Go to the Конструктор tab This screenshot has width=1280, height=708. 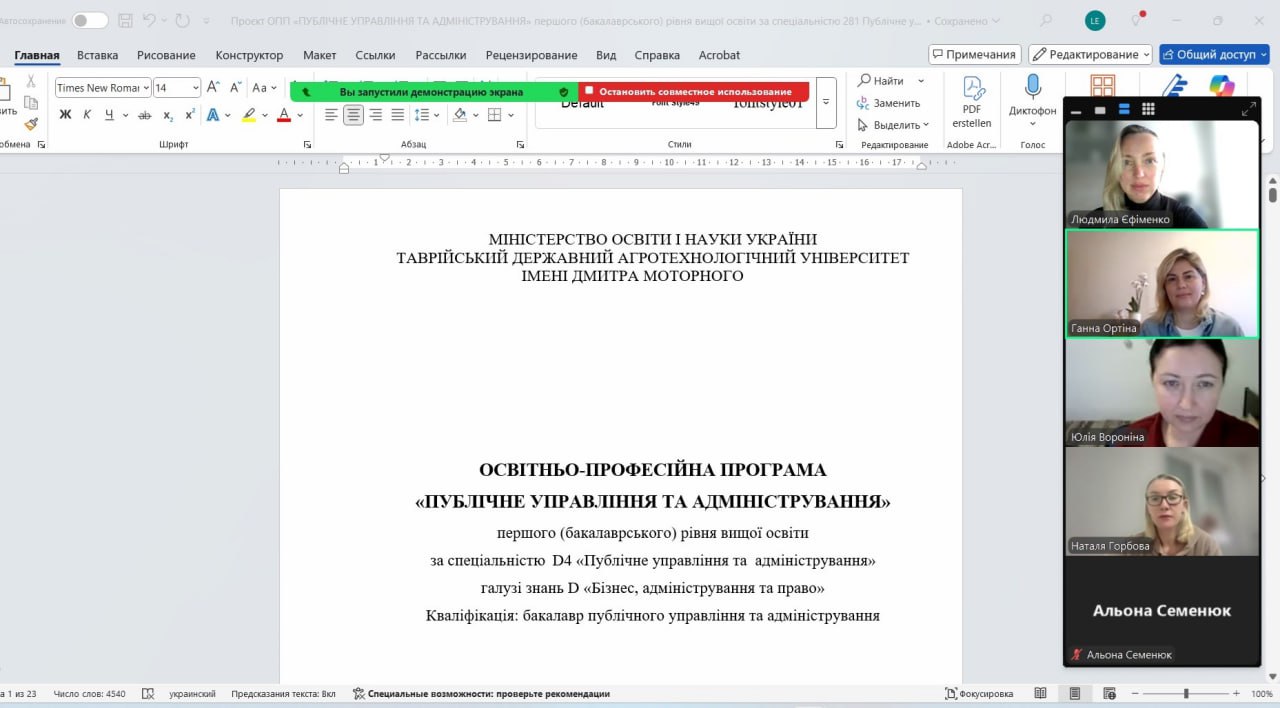click(x=249, y=55)
